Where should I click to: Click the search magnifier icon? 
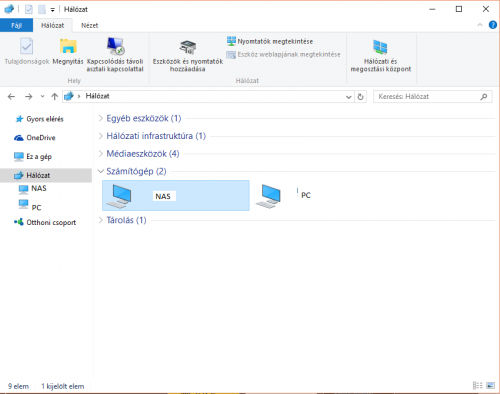coord(484,97)
